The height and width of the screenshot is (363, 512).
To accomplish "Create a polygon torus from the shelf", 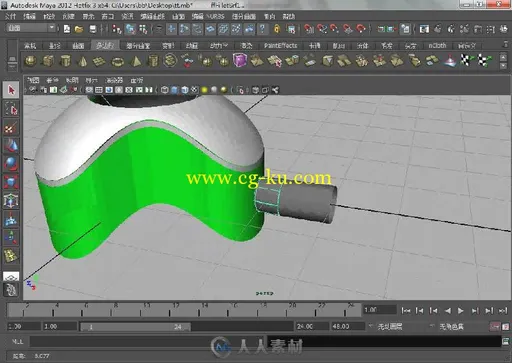I will (x=117, y=61).
